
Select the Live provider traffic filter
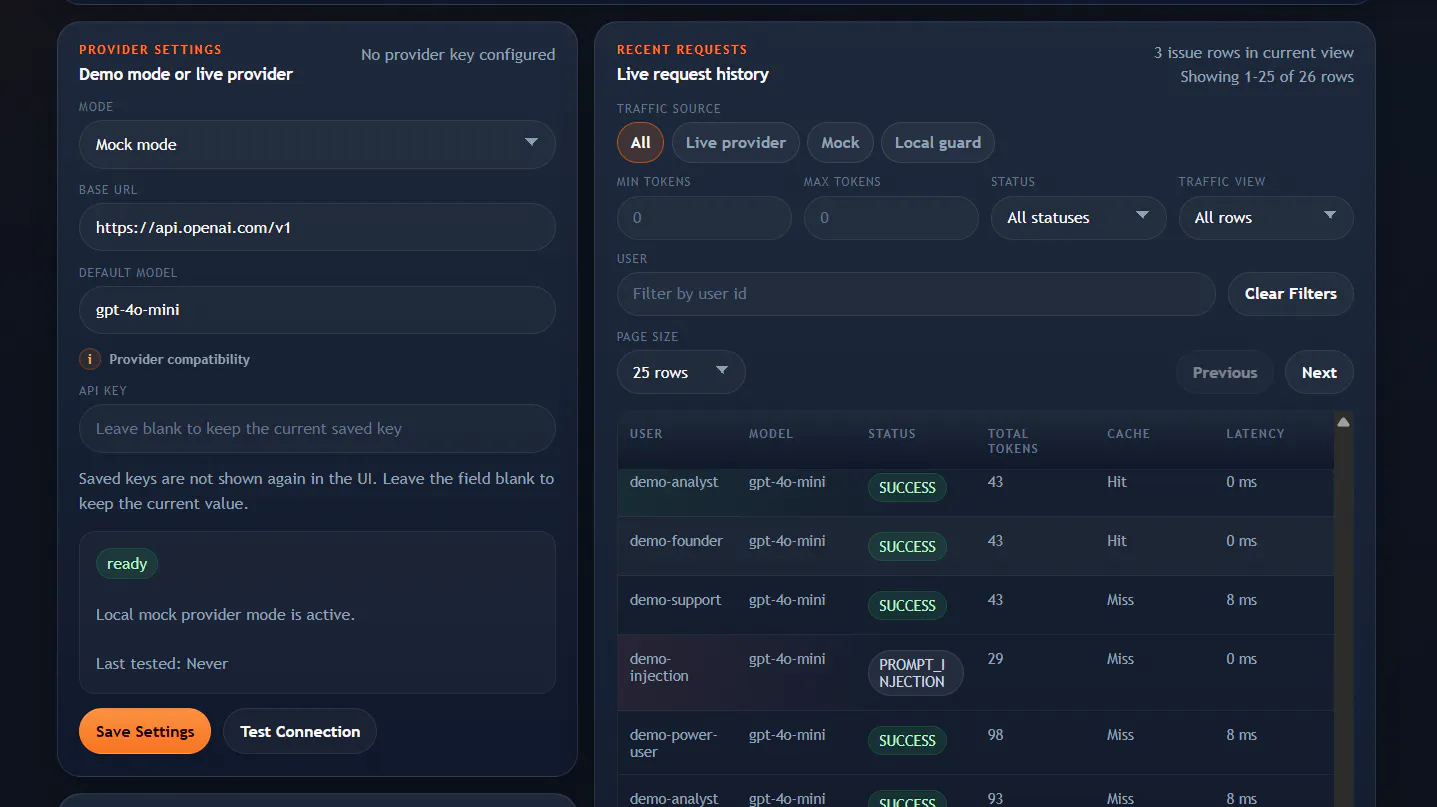736,142
